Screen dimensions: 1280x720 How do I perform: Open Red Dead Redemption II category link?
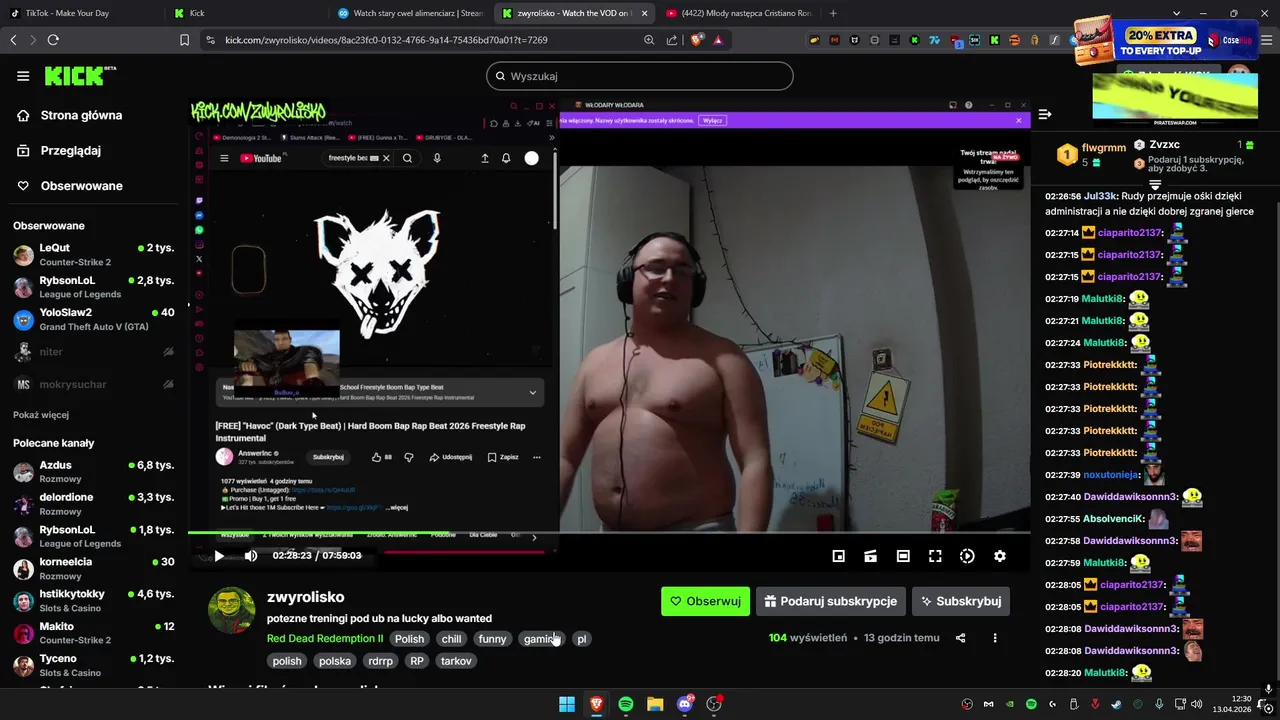(x=325, y=639)
